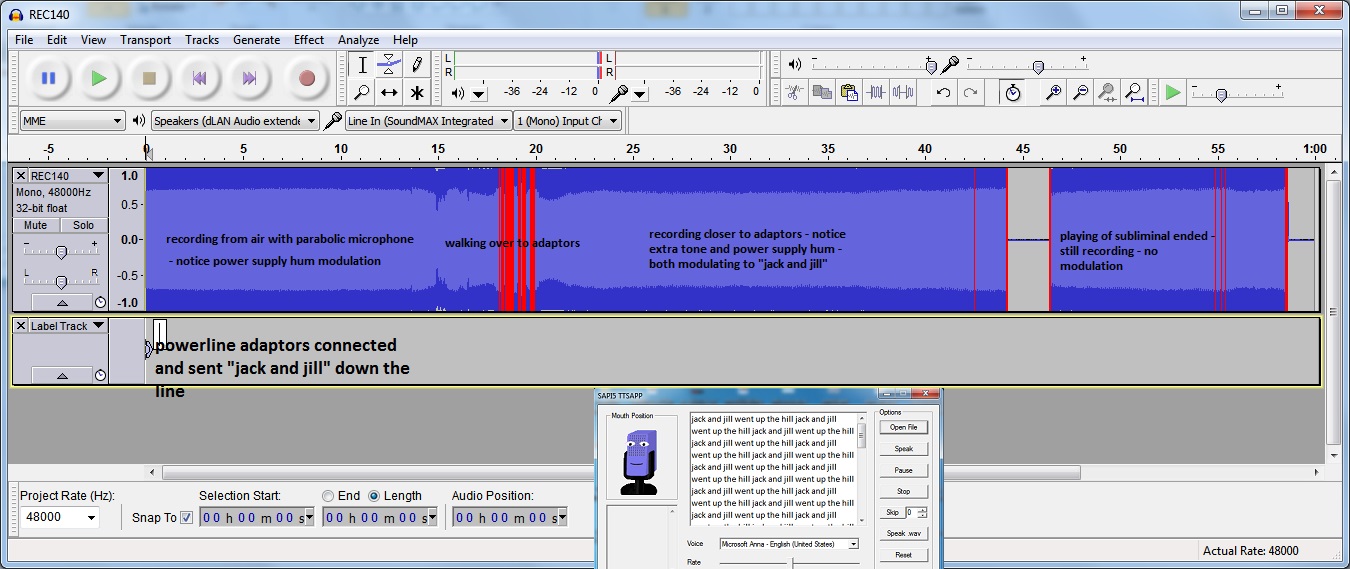
Task: Select the Draw pencil tool
Action: click(417, 65)
